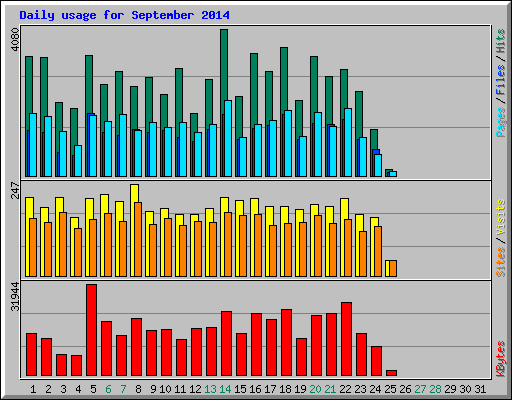Select green weekend day label '28'
The width and height of the screenshot is (512, 400).
pyautogui.click(x=435, y=389)
